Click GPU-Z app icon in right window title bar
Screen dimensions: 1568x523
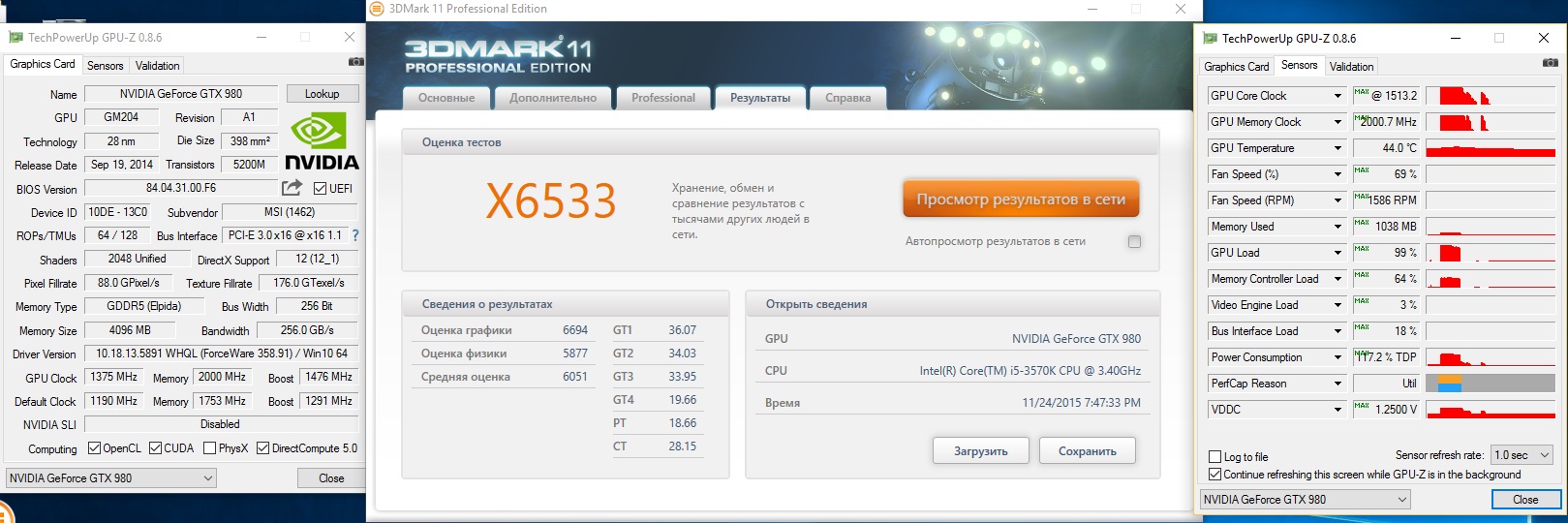[1210, 39]
